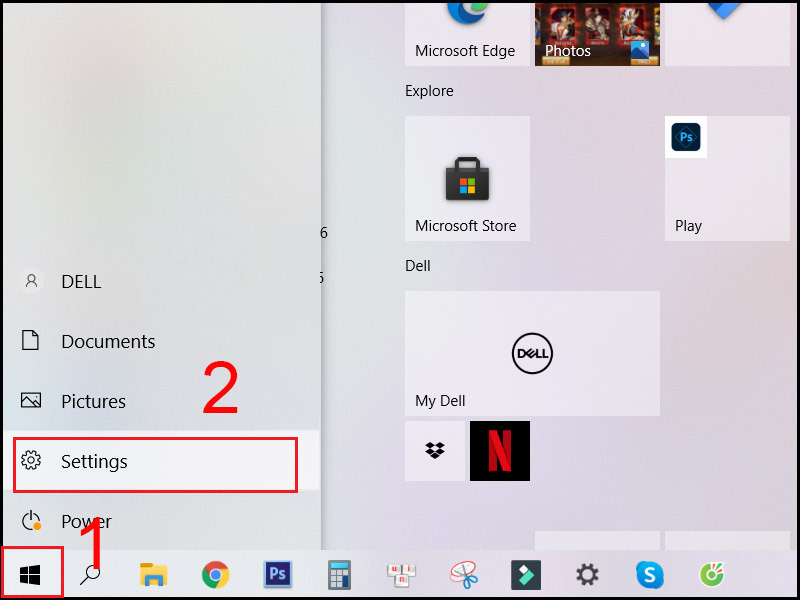Launch Netflix from the small tile
The image size is (800, 600).
coord(500,451)
